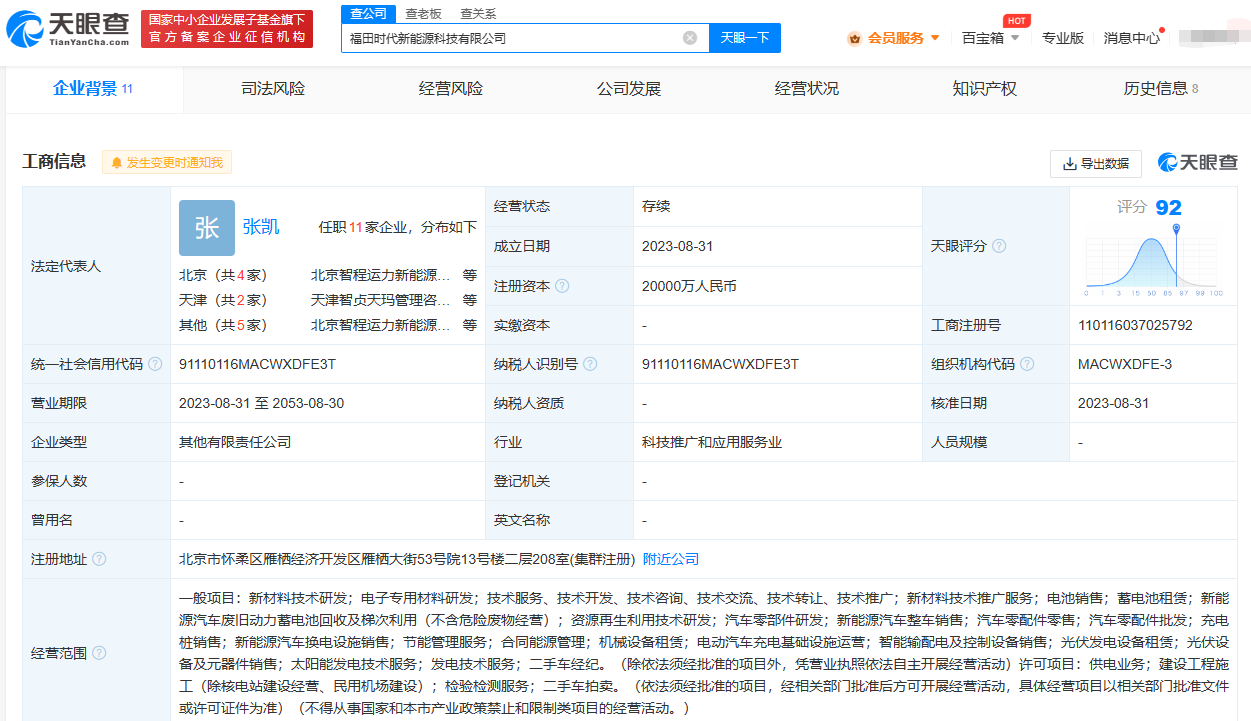Click the TianYanCha logo at top left
This screenshot has height=721, width=1251.
pos(68,29)
